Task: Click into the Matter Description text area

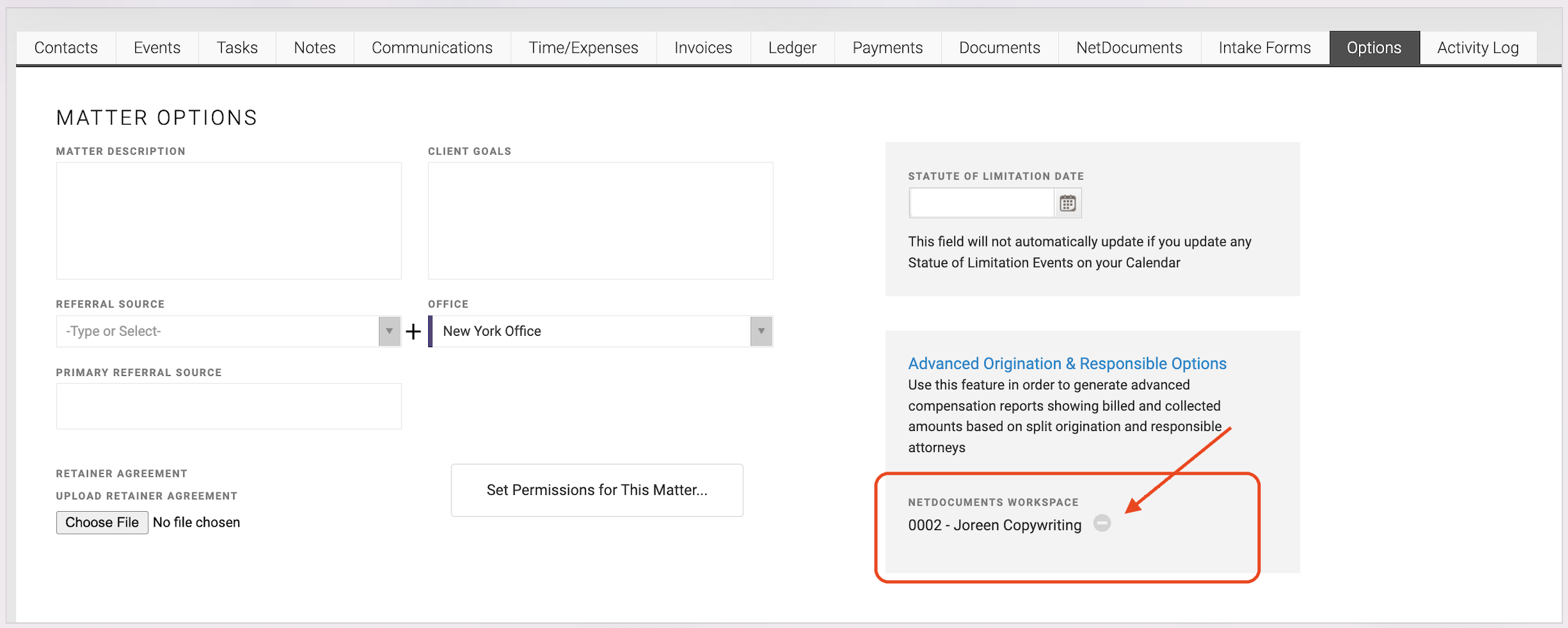Action: click(x=229, y=220)
